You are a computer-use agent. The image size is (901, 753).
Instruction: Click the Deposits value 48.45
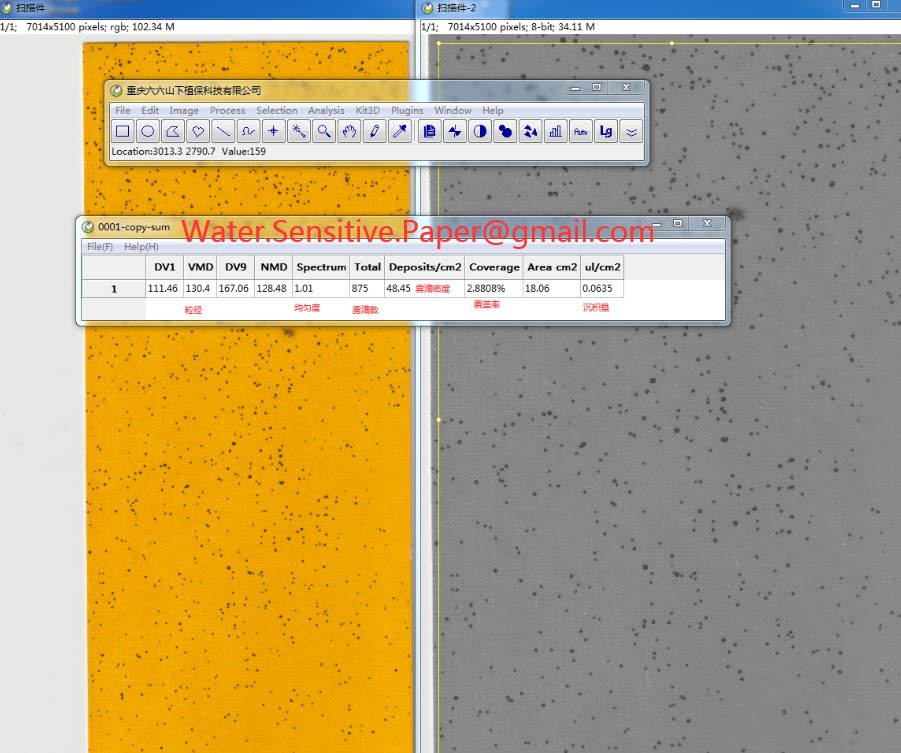pyautogui.click(x=398, y=289)
